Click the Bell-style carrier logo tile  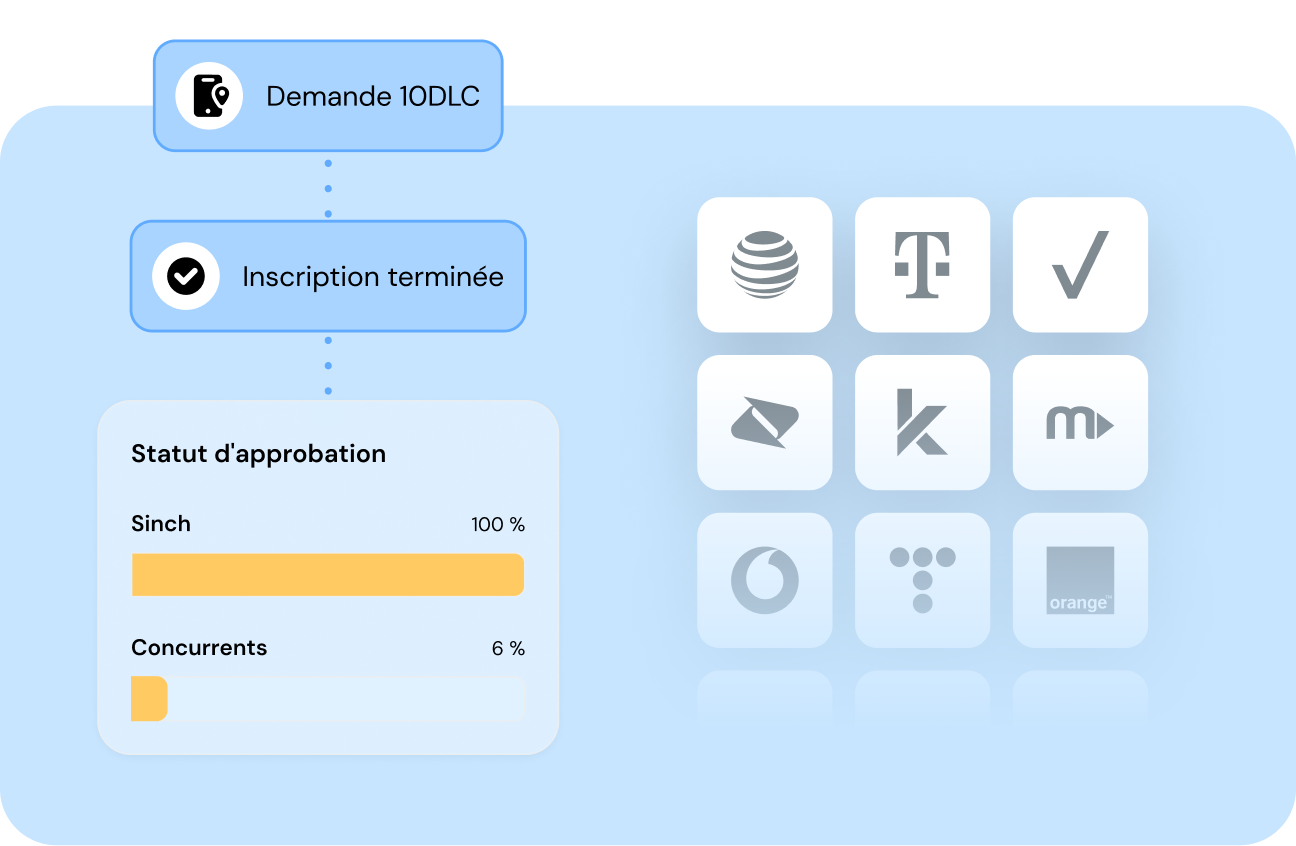[764, 423]
